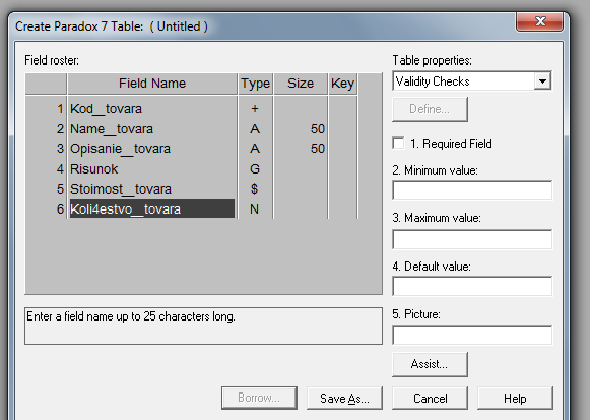Cancel the table creation

click(x=430, y=398)
